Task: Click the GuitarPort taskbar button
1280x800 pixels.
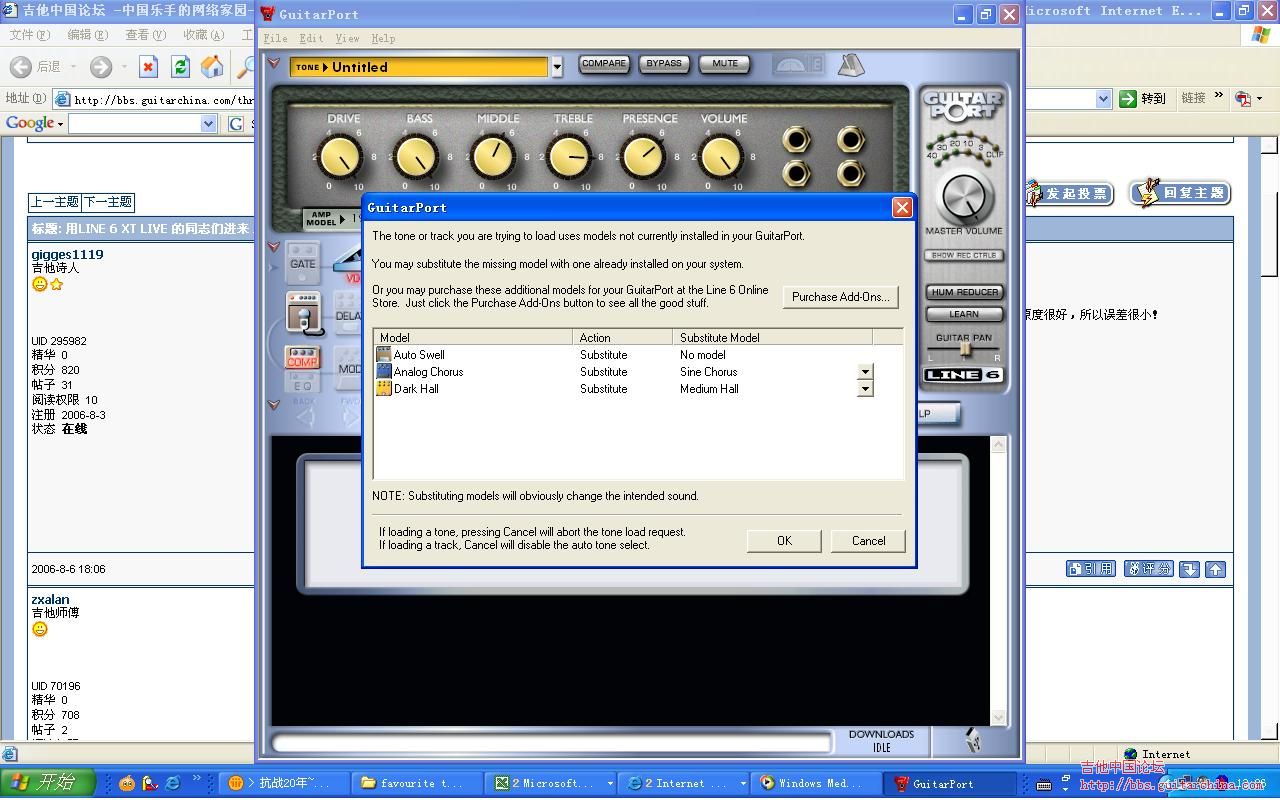Action: tap(951, 784)
